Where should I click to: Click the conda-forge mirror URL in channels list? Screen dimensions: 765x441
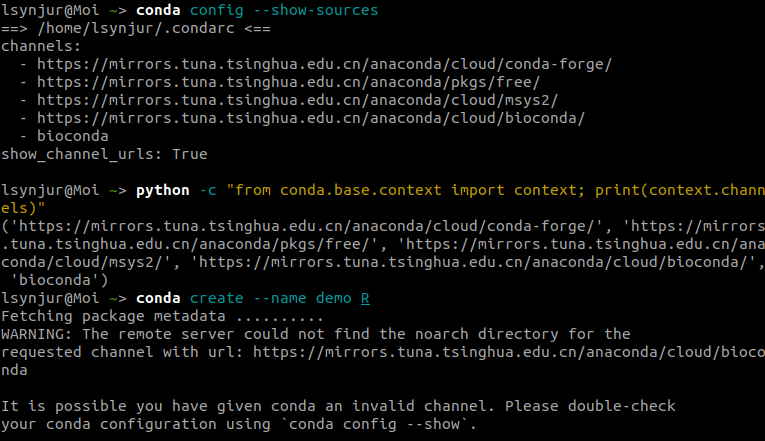point(325,64)
